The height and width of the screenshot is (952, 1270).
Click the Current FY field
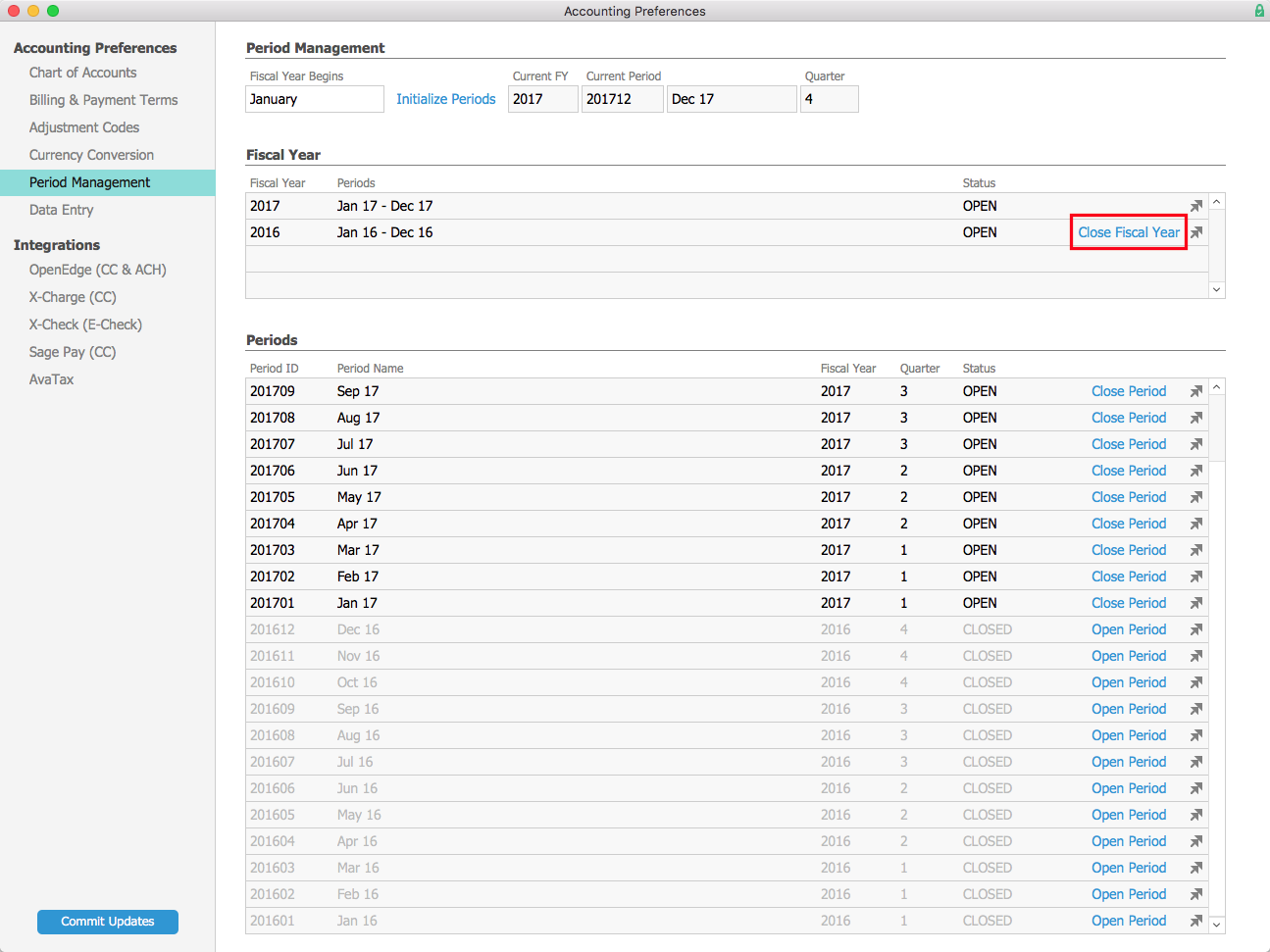543,99
